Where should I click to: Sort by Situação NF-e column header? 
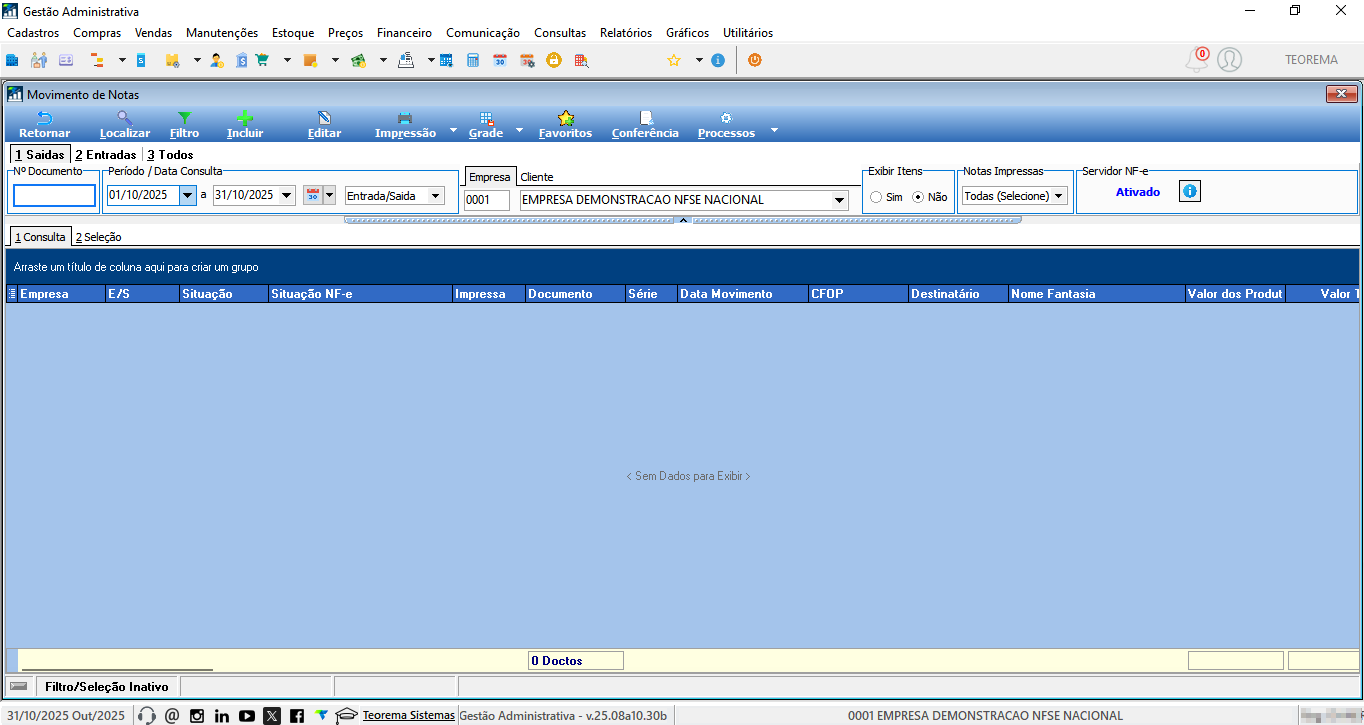(x=359, y=294)
